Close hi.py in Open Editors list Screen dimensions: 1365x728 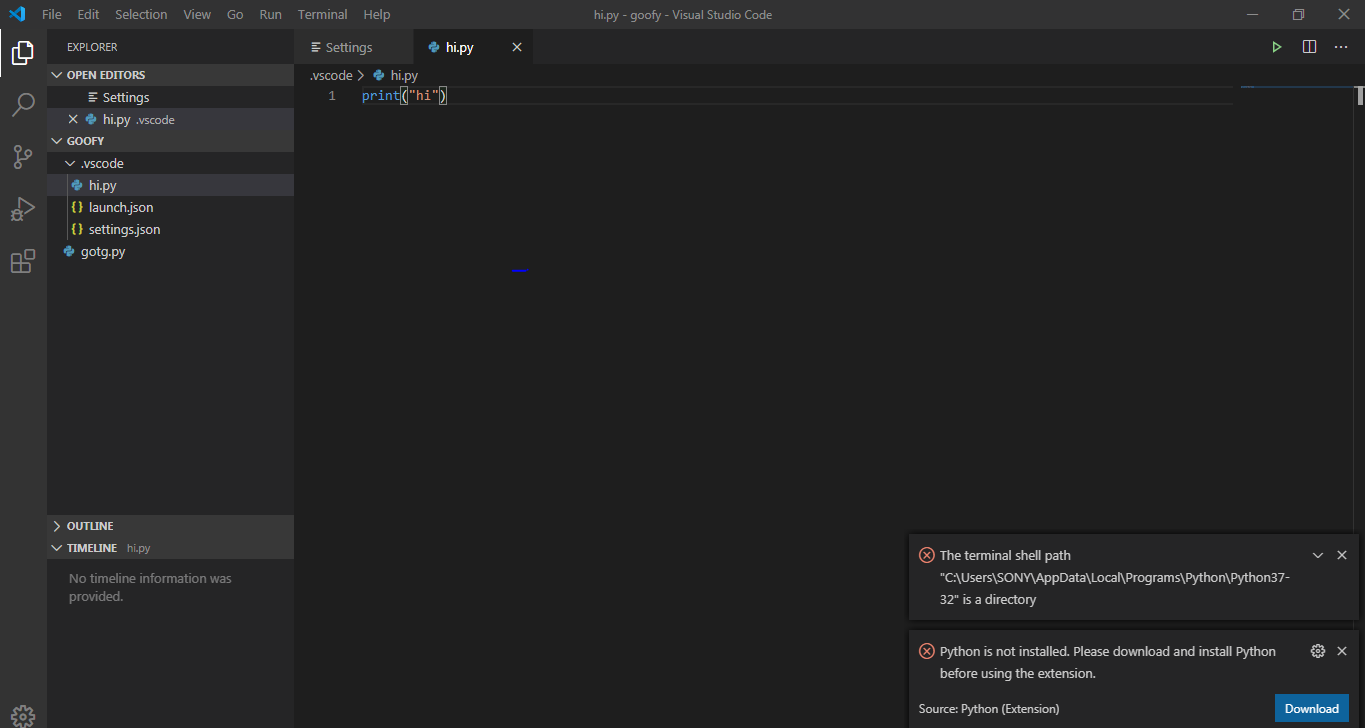click(x=73, y=119)
